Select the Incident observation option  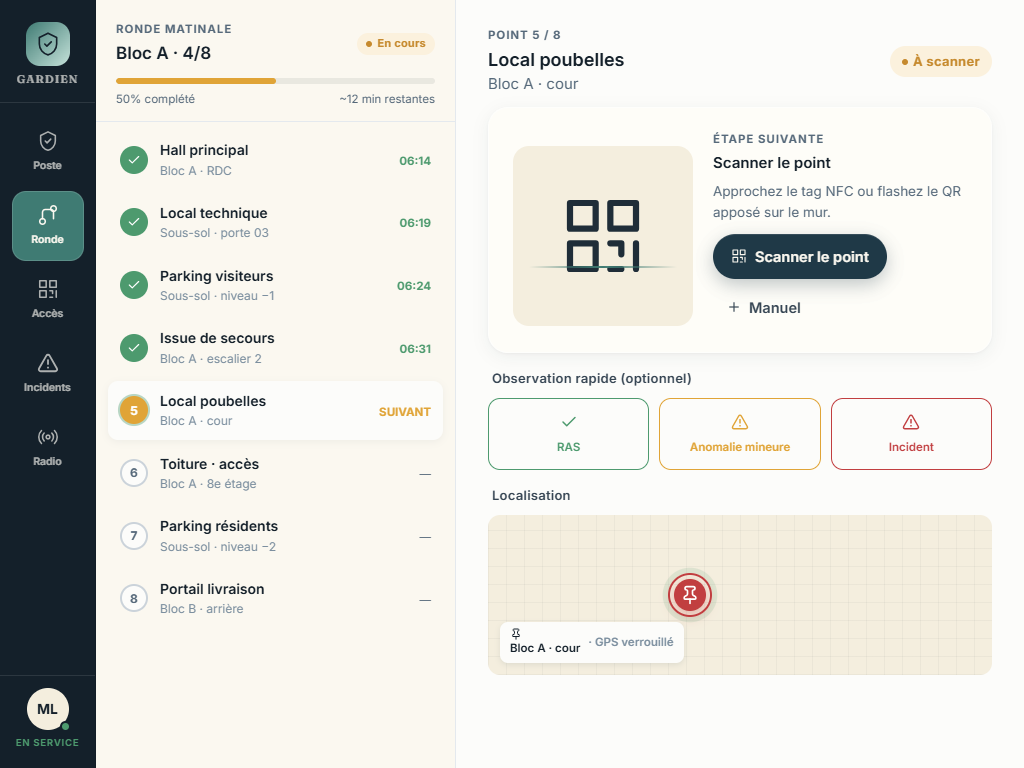(x=911, y=434)
